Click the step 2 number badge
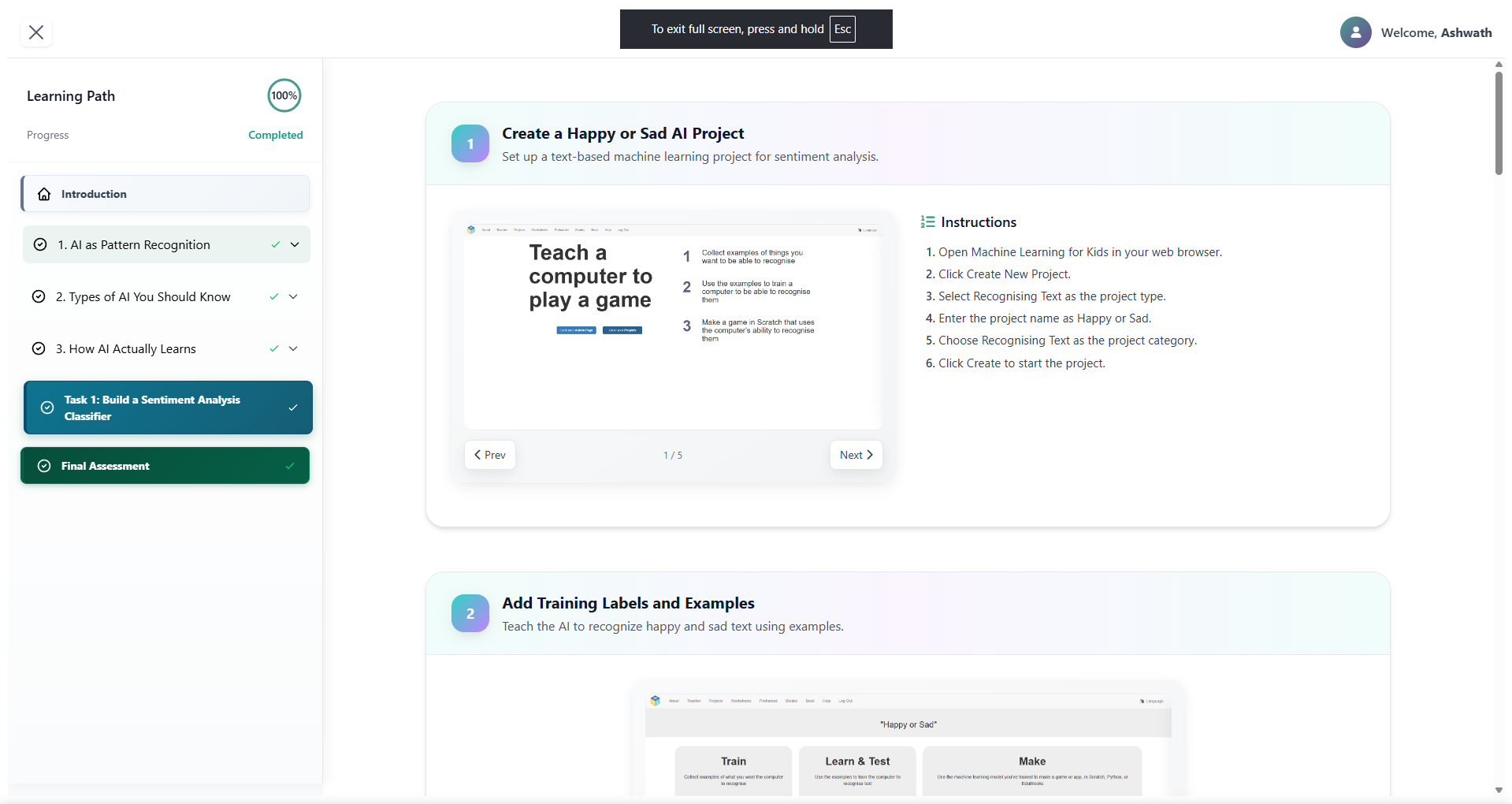1512x804 pixels. [470, 613]
